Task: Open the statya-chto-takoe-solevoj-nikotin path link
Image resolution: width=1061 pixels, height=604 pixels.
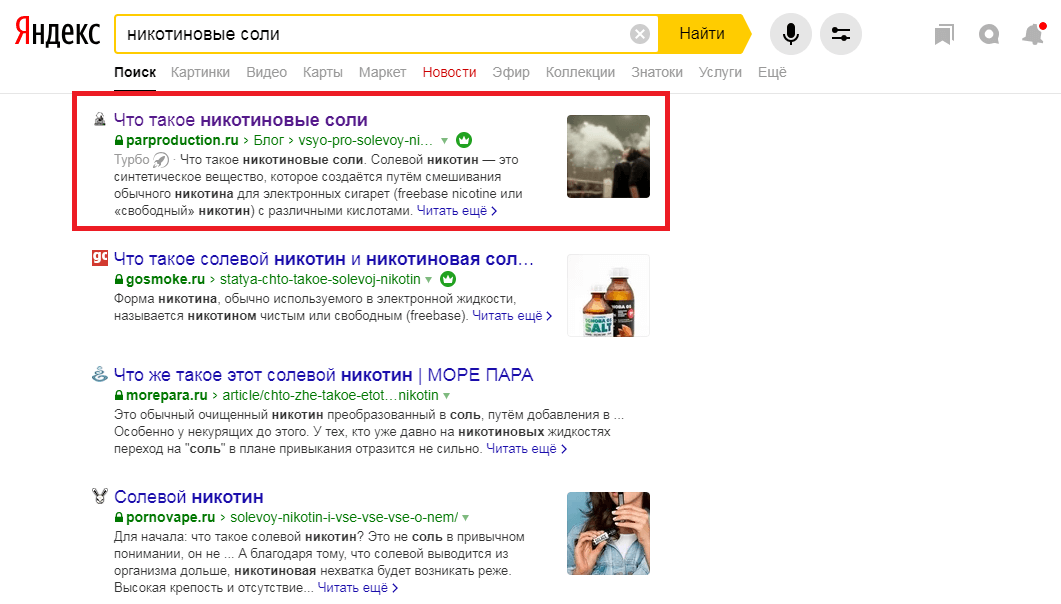Action: coord(320,279)
